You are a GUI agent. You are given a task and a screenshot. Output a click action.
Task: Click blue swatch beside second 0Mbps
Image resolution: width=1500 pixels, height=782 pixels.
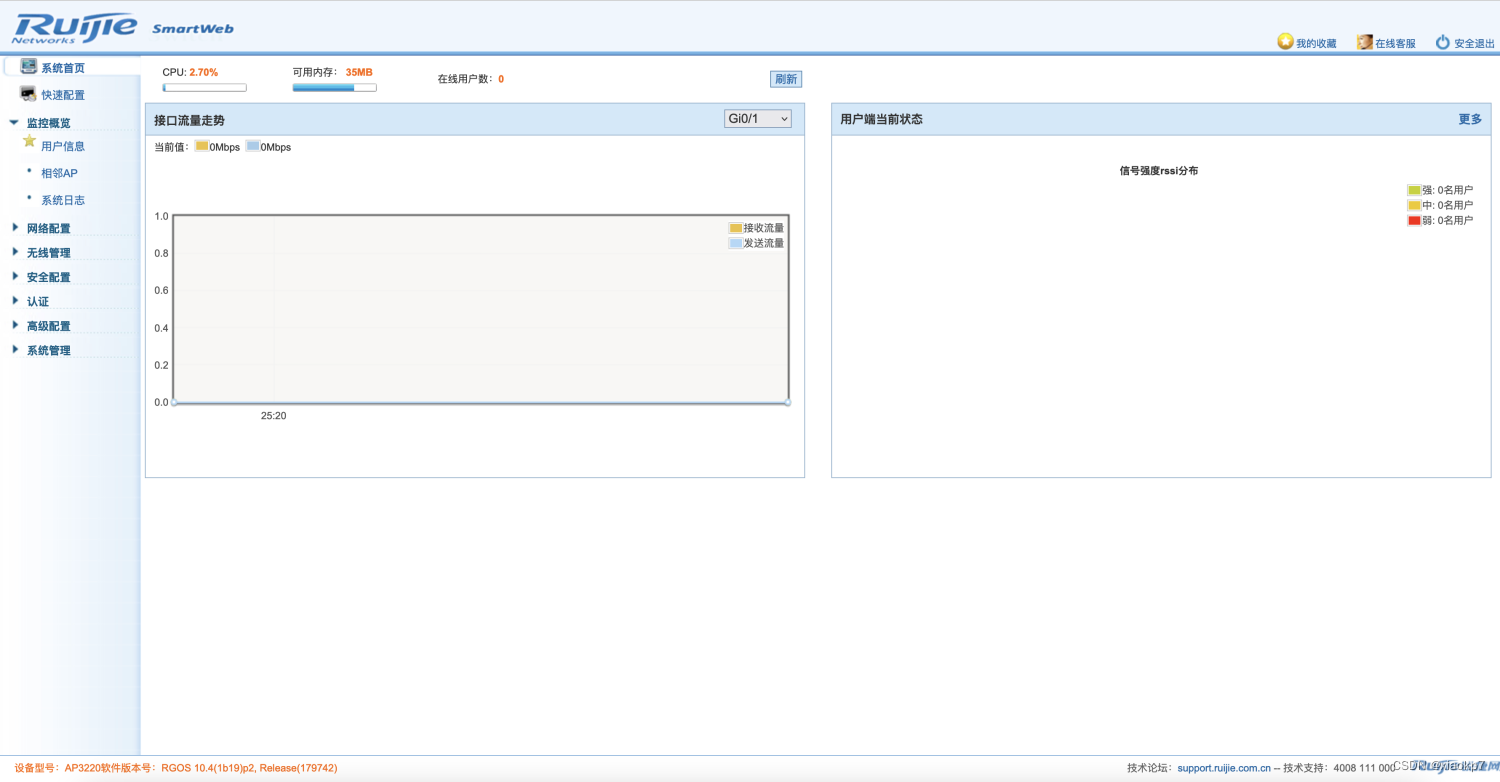pos(253,146)
